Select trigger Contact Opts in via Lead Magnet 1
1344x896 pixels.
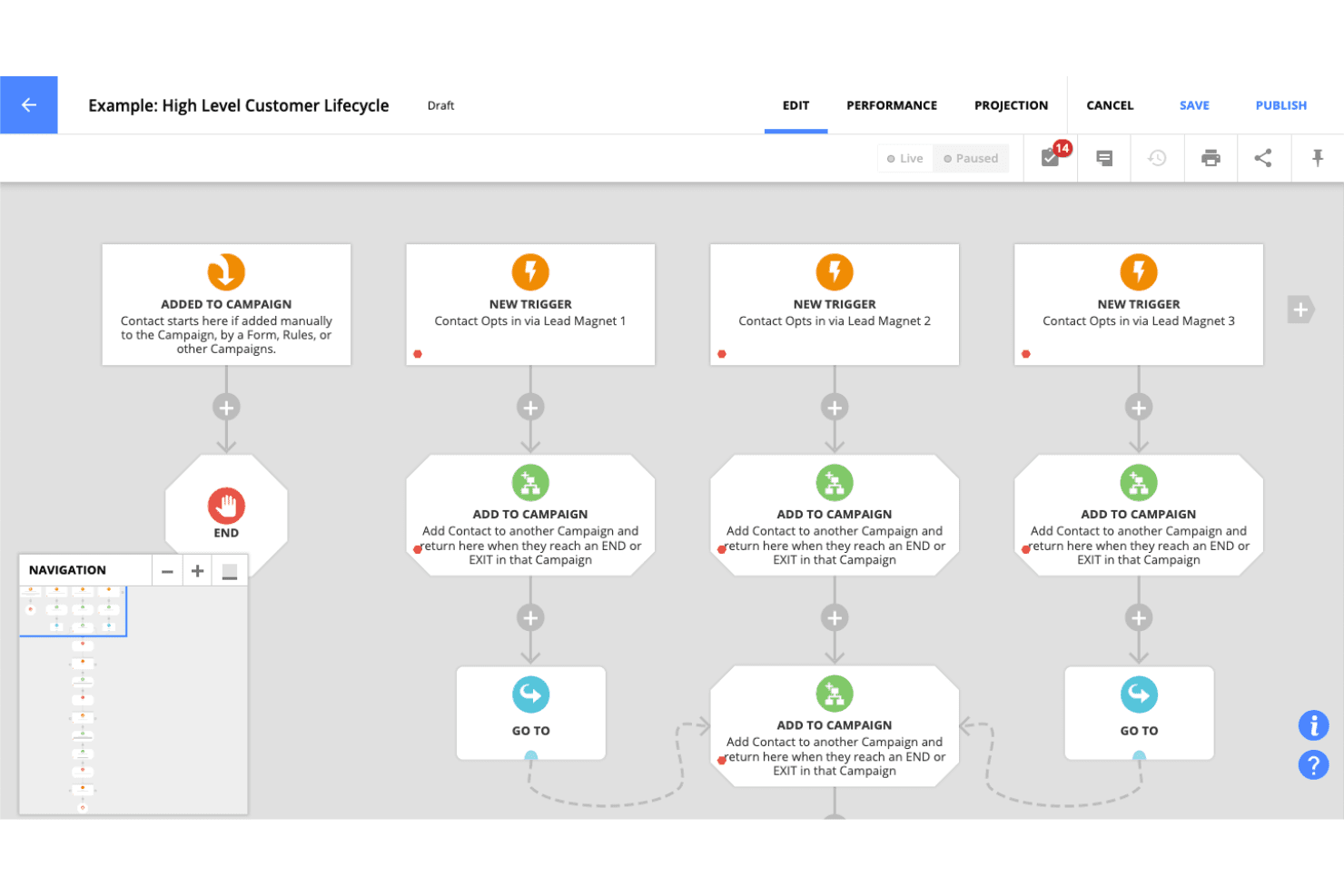click(x=530, y=305)
